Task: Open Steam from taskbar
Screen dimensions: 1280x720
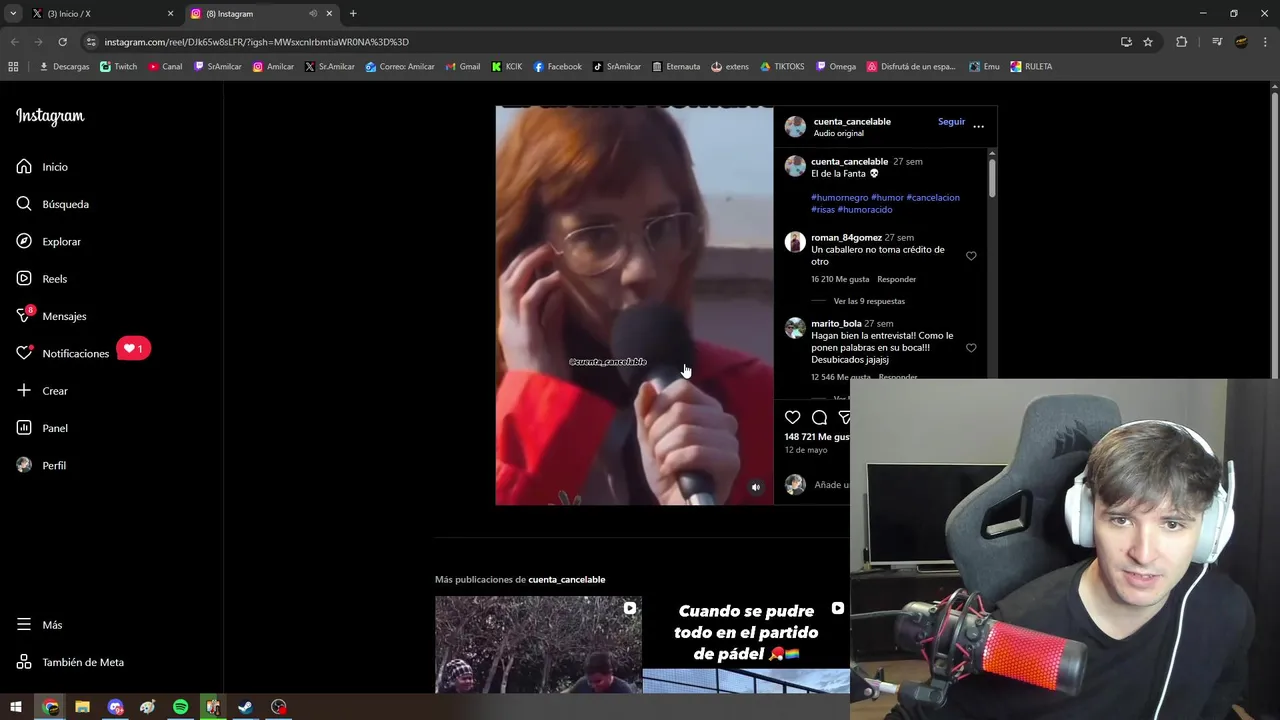Action: pos(245,707)
